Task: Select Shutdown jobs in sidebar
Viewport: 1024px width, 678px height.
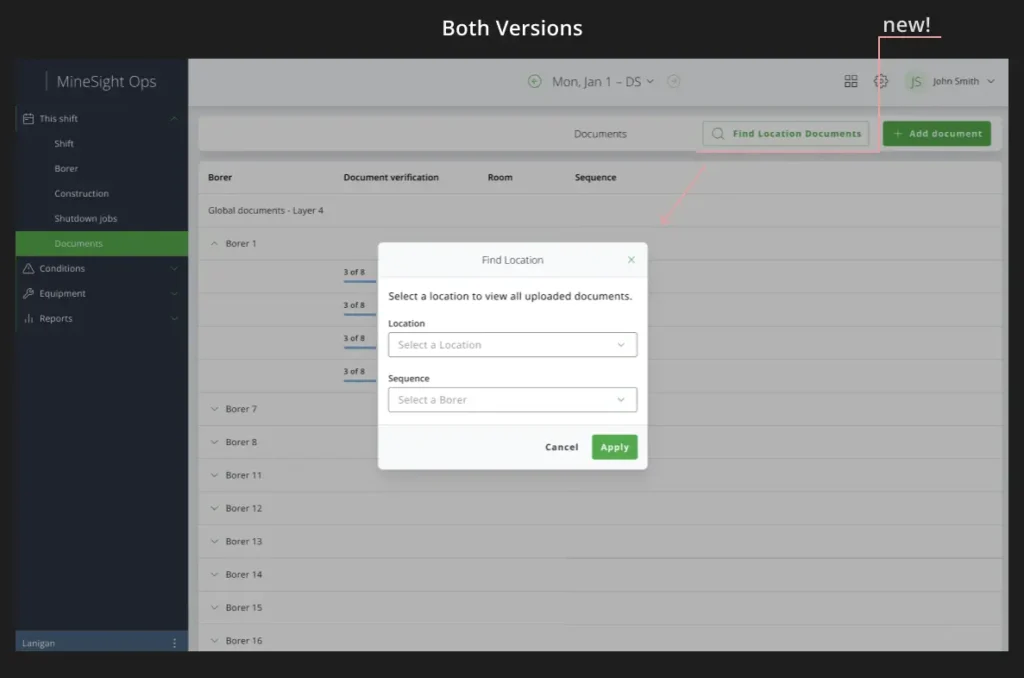Action: [x=86, y=219]
